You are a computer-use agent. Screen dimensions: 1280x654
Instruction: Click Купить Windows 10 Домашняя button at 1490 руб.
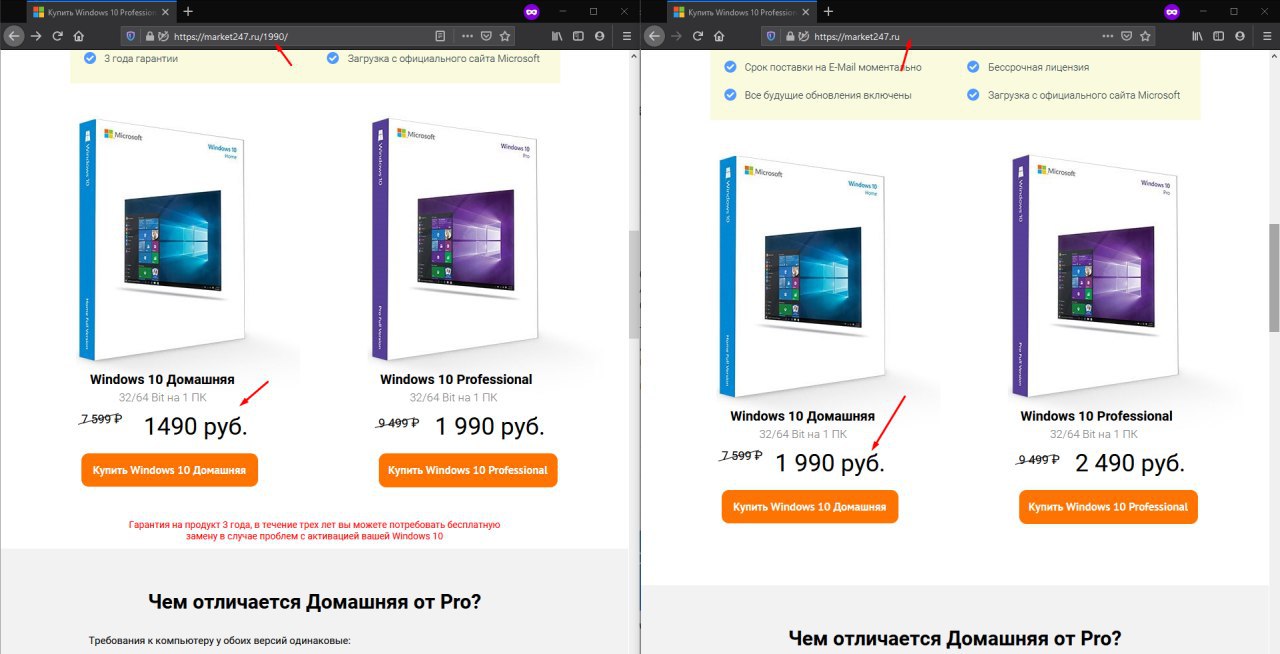[169, 470]
